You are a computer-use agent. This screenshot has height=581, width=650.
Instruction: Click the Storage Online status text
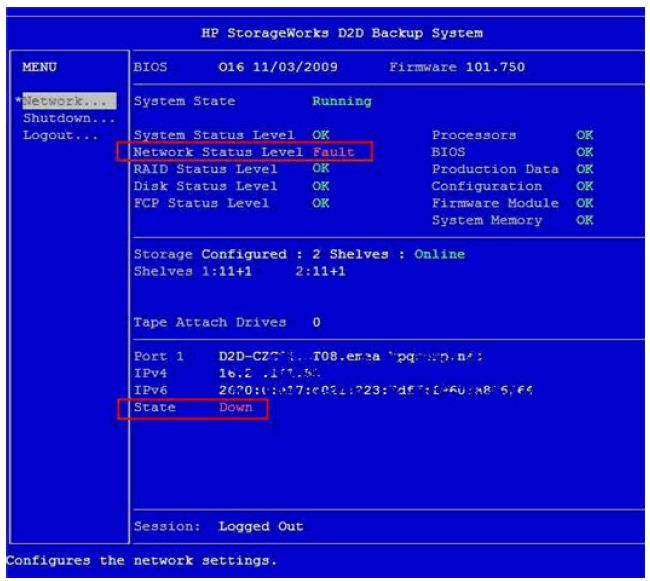coord(442,254)
